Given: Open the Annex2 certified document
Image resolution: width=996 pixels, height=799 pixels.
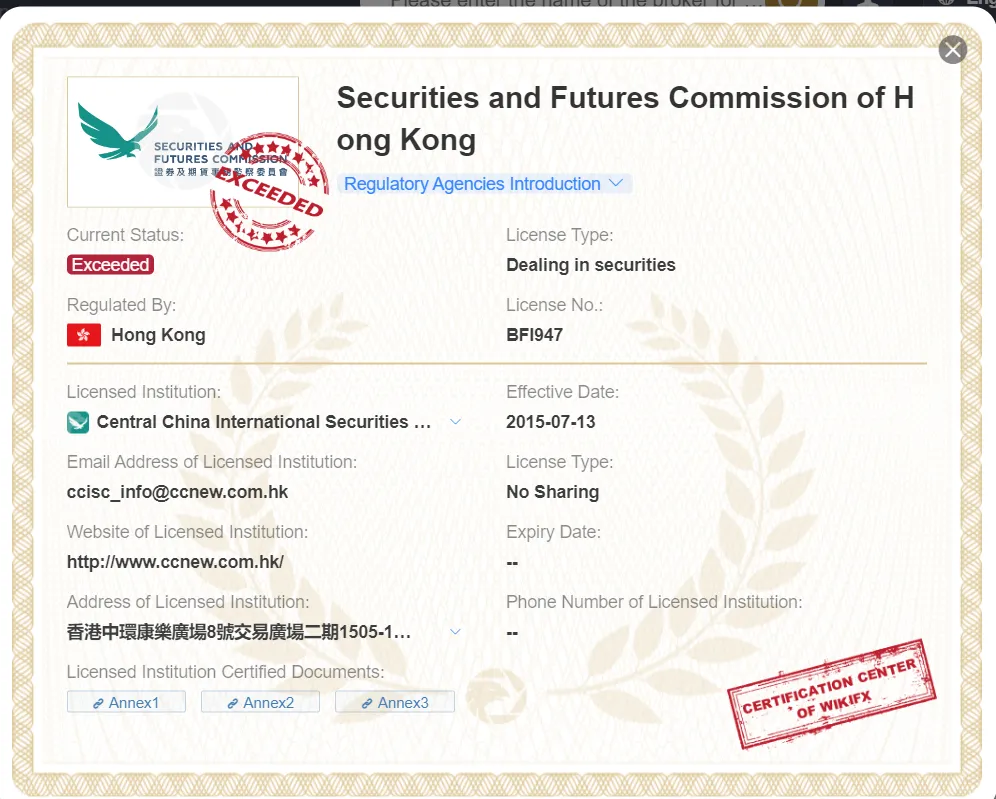Looking at the screenshot, I should click(x=260, y=702).
